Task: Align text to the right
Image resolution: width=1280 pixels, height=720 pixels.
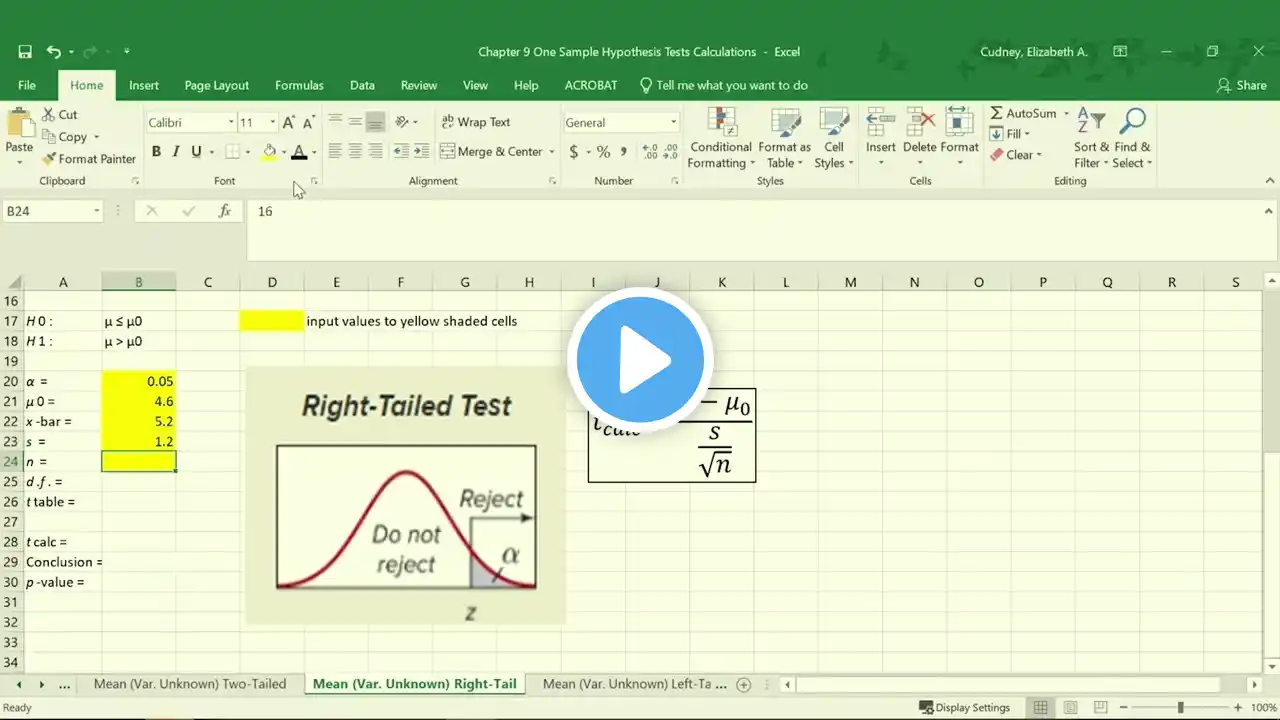Action: 375,152
